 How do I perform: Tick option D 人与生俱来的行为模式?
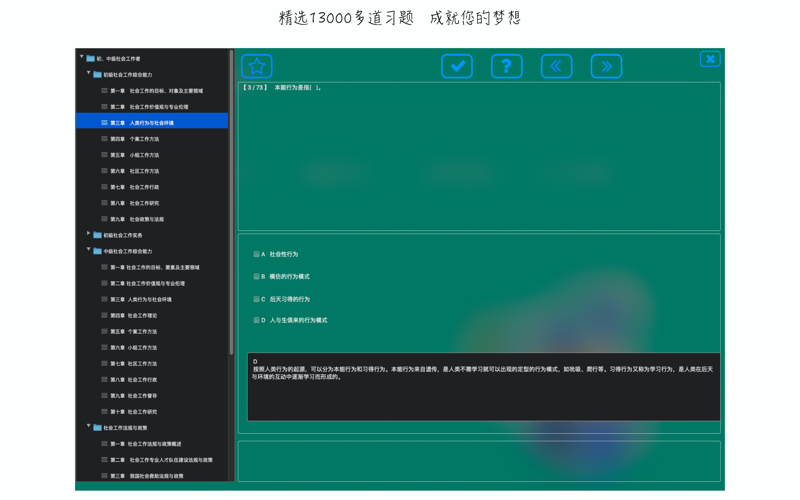(256, 320)
